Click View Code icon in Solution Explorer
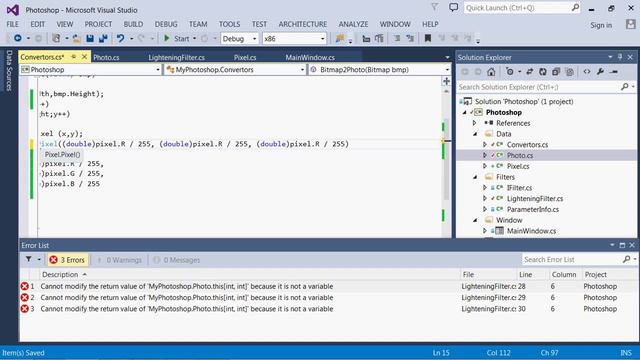The width and height of the screenshot is (640, 360). [587, 72]
